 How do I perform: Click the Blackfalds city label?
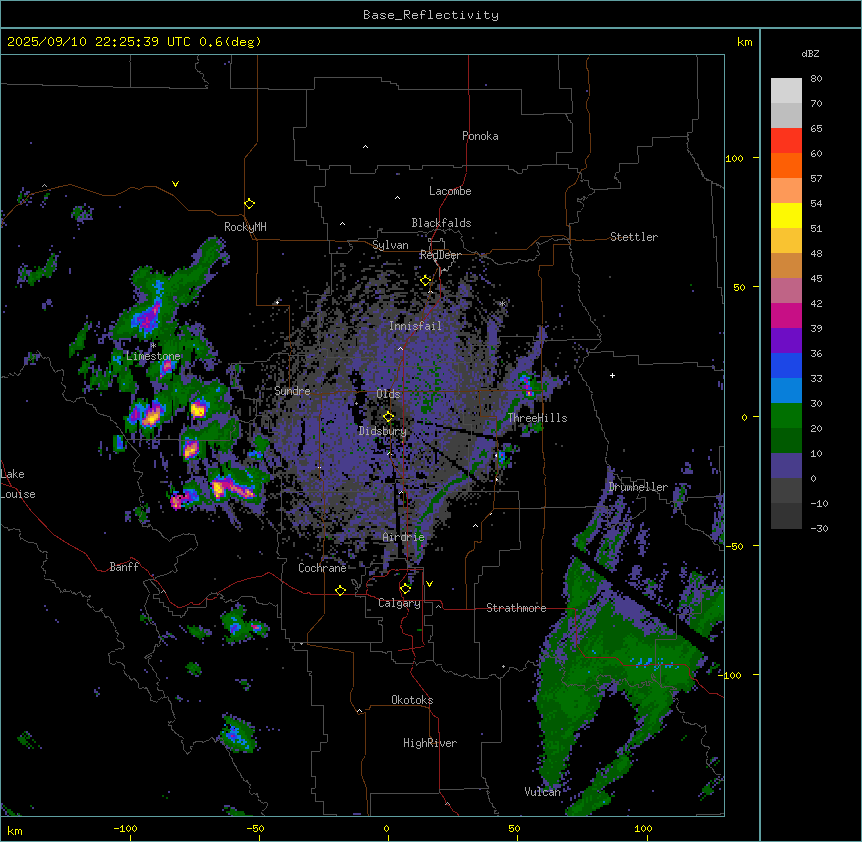(441, 223)
